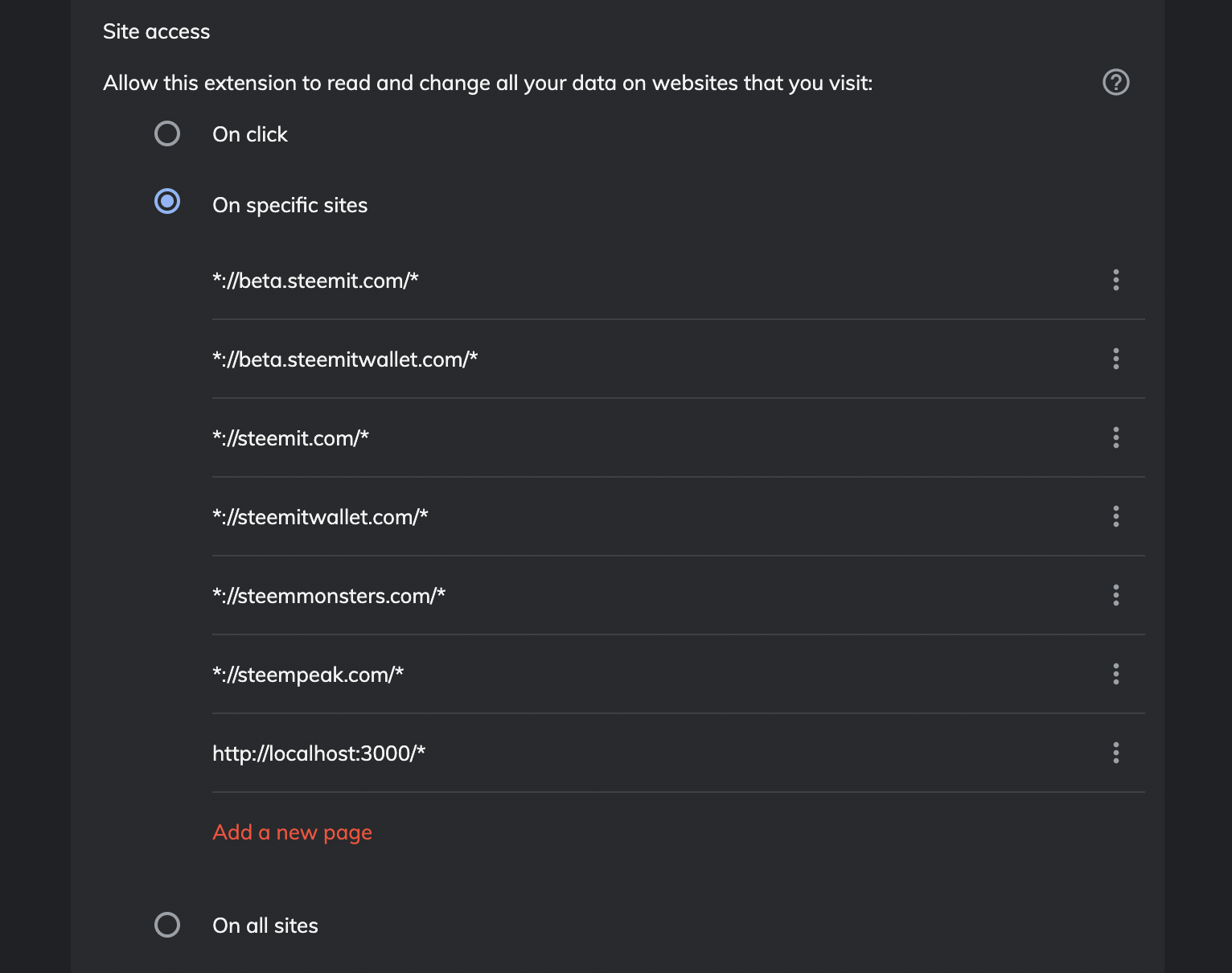The height and width of the screenshot is (973, 1232).
Task: Open more options for *://steemit.com/*
Action: pos(1116,437)
